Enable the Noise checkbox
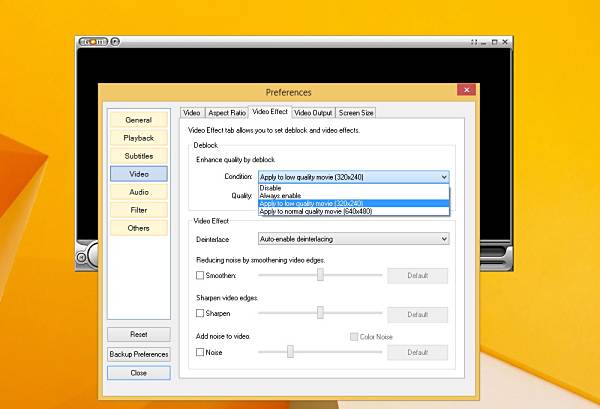 tap(200, 352)
